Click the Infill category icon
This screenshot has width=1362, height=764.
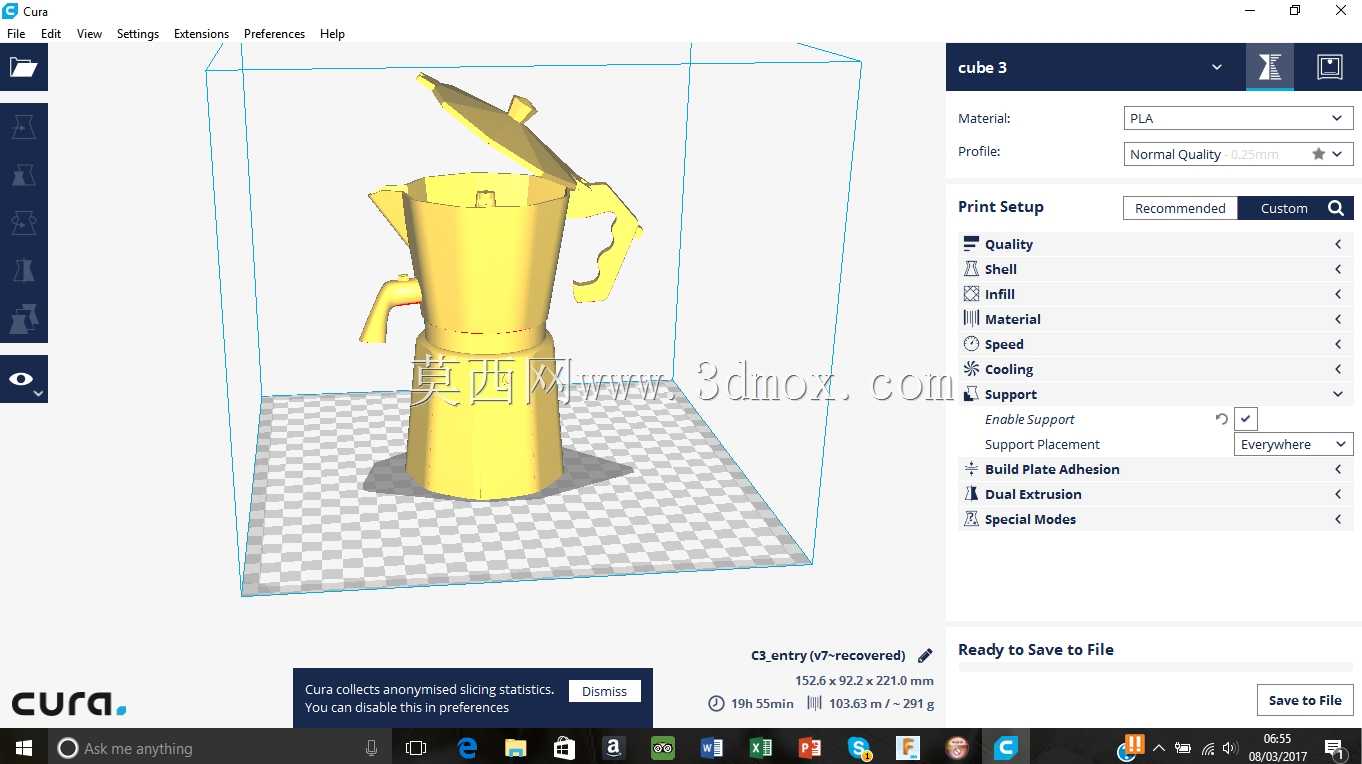pos(971,294)
